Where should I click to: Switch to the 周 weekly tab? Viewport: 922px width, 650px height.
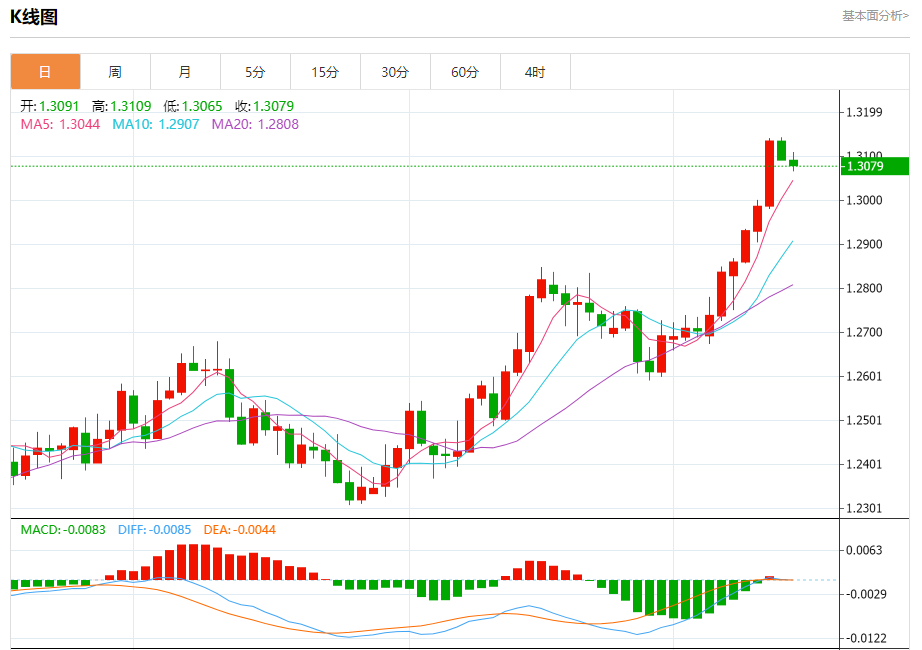point(115,72)
